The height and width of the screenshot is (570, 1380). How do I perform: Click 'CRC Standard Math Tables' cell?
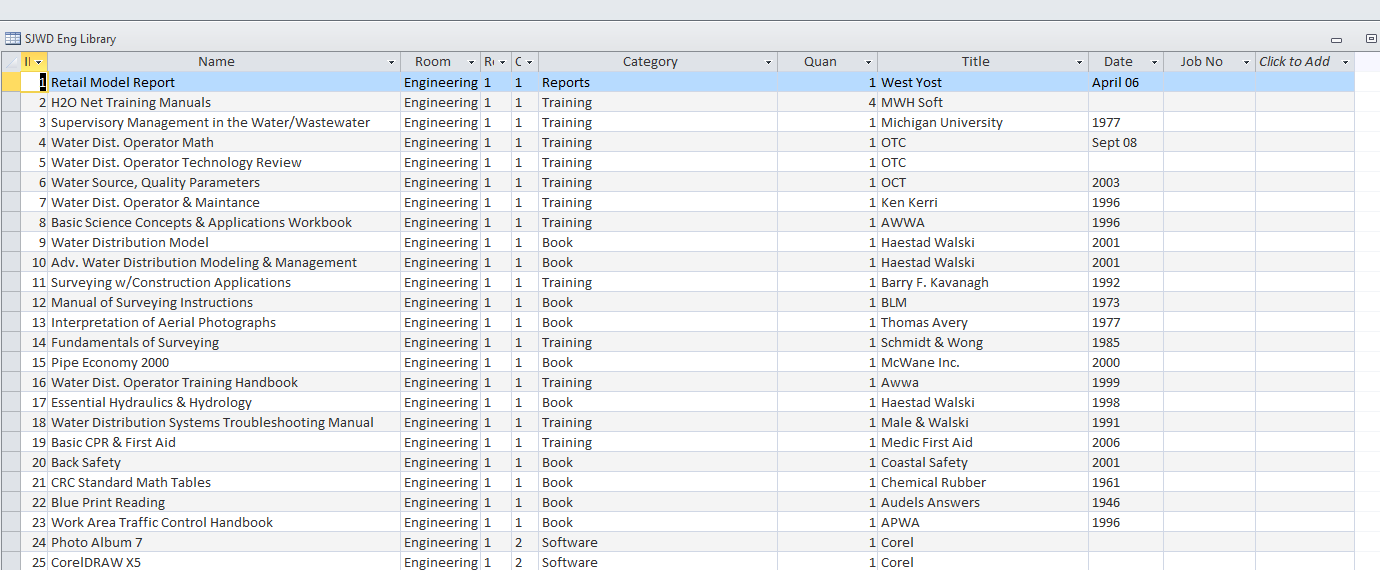tap(224, 482)
